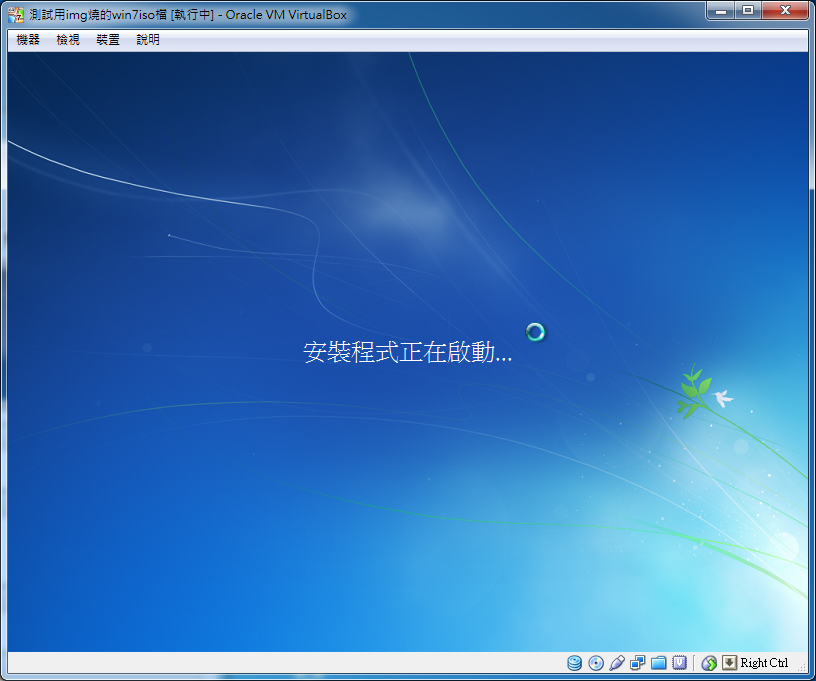Click the window resize grip corner
This screenshot has width=816, height=681.
tap(803, 666)
